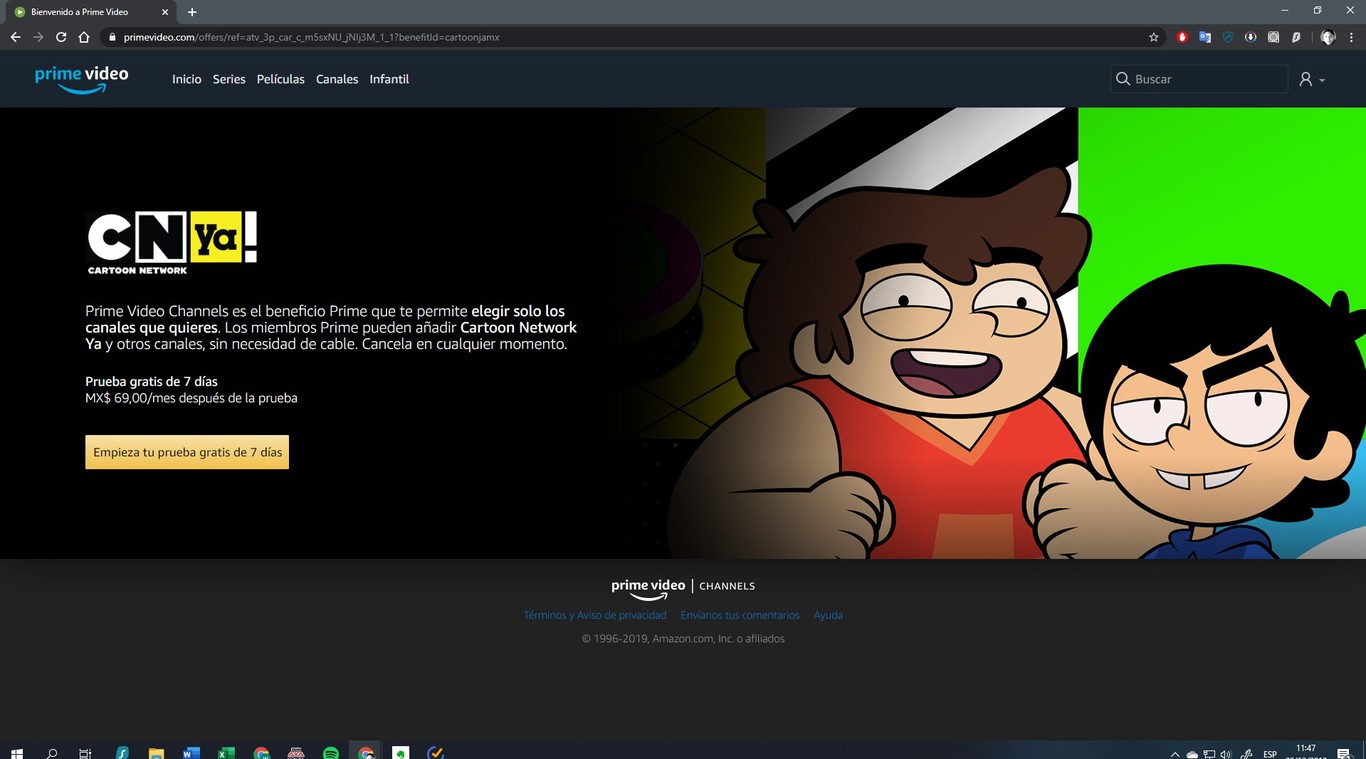Open Evernote from the taskbar
This screenshot has width=1366, height=759.
pos(401,753)
